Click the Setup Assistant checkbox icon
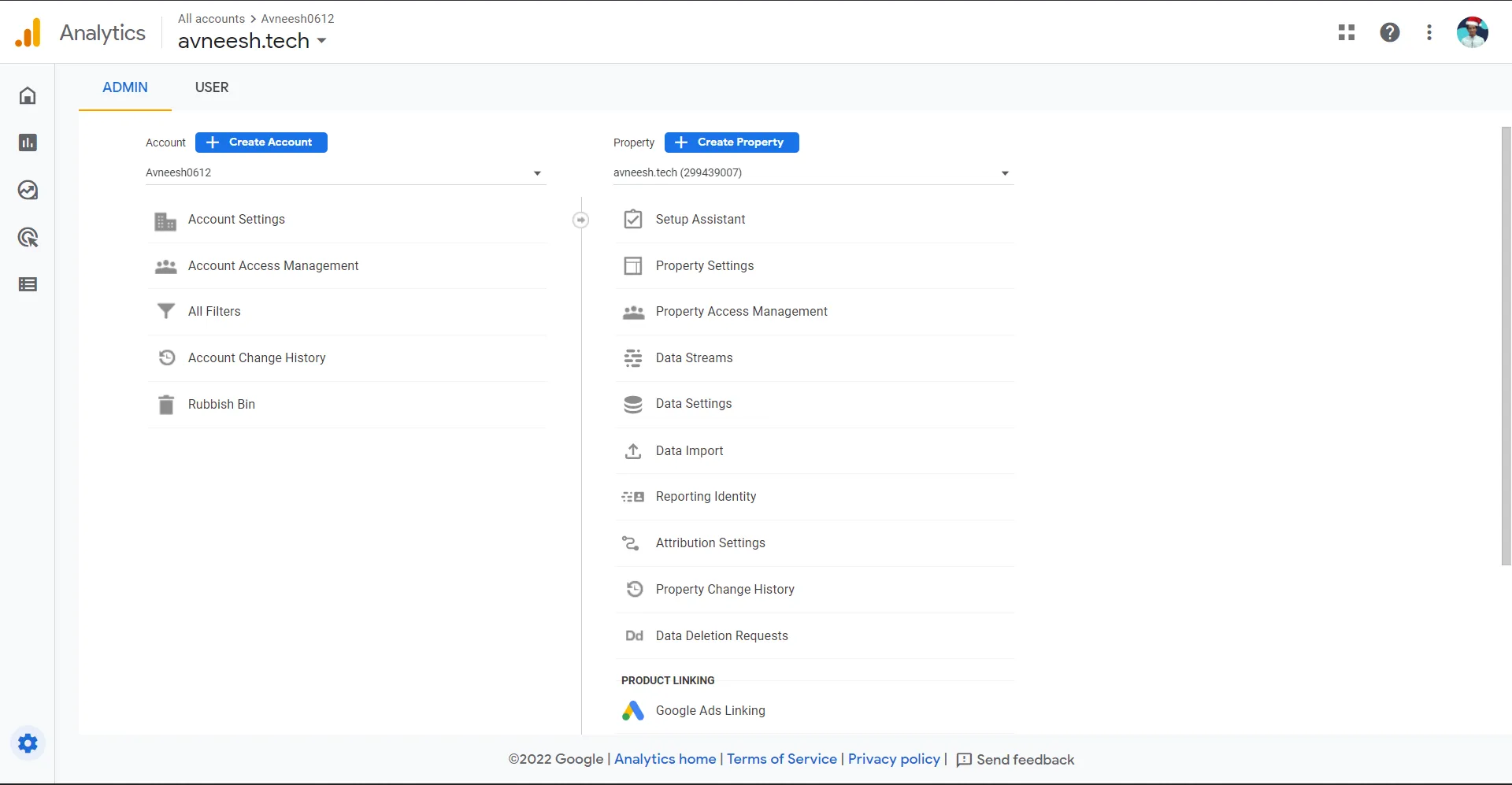This screenshot has height=785, width=1512. pos(633,219)
